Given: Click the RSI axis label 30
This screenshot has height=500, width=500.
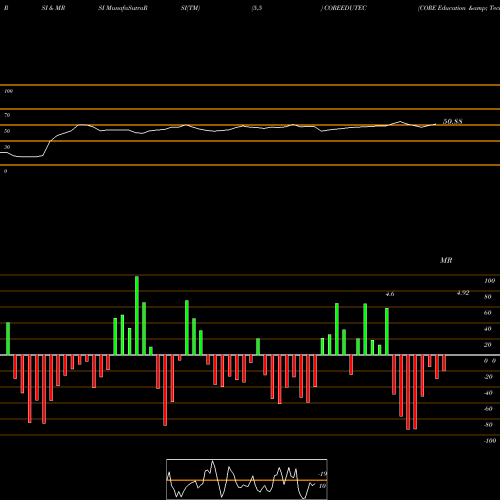Looking at the screenshot, I should [x=7, y=147].
